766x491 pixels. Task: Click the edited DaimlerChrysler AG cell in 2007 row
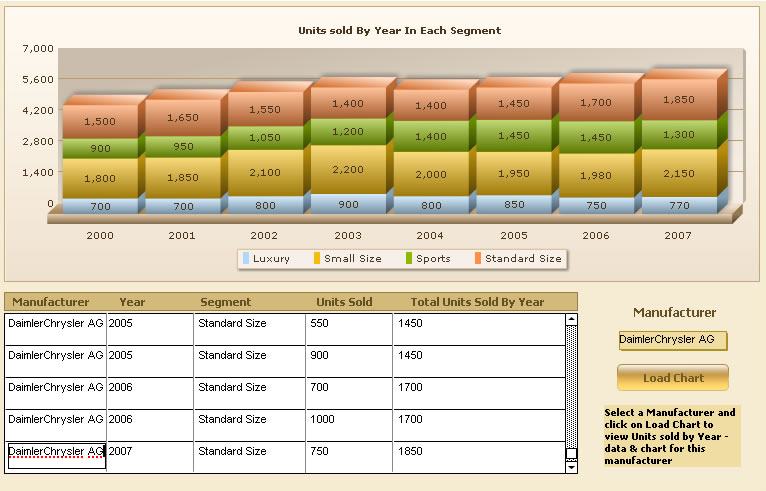pos(56,456)
